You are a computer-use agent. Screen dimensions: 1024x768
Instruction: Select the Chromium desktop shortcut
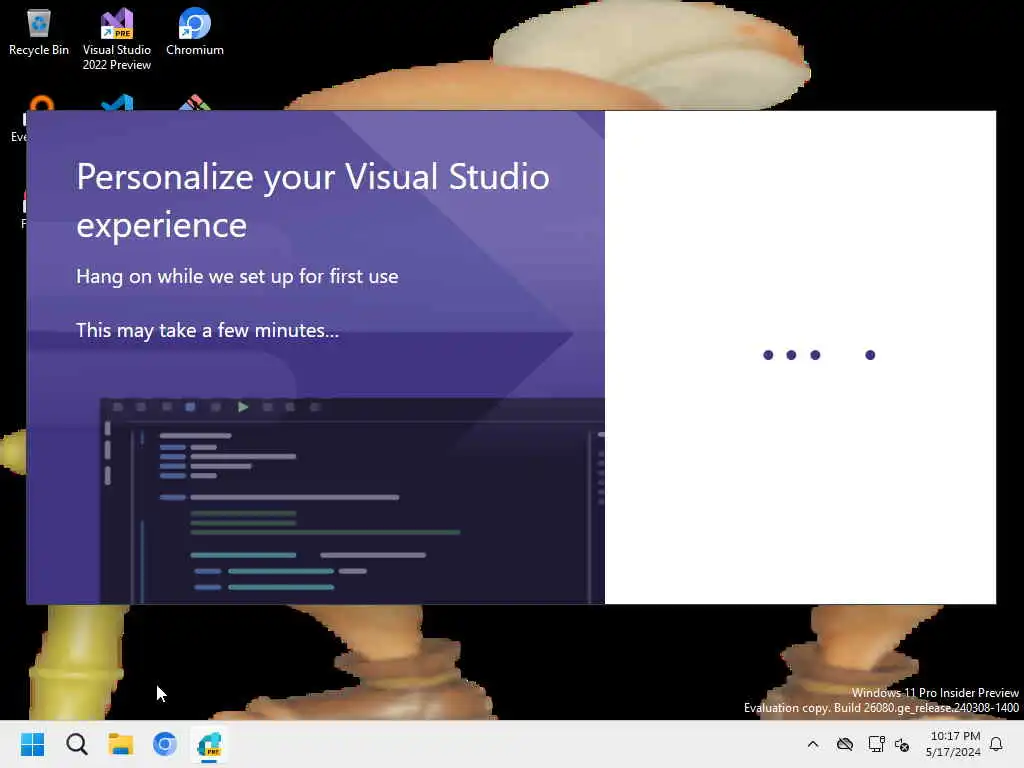click(195, 32)
